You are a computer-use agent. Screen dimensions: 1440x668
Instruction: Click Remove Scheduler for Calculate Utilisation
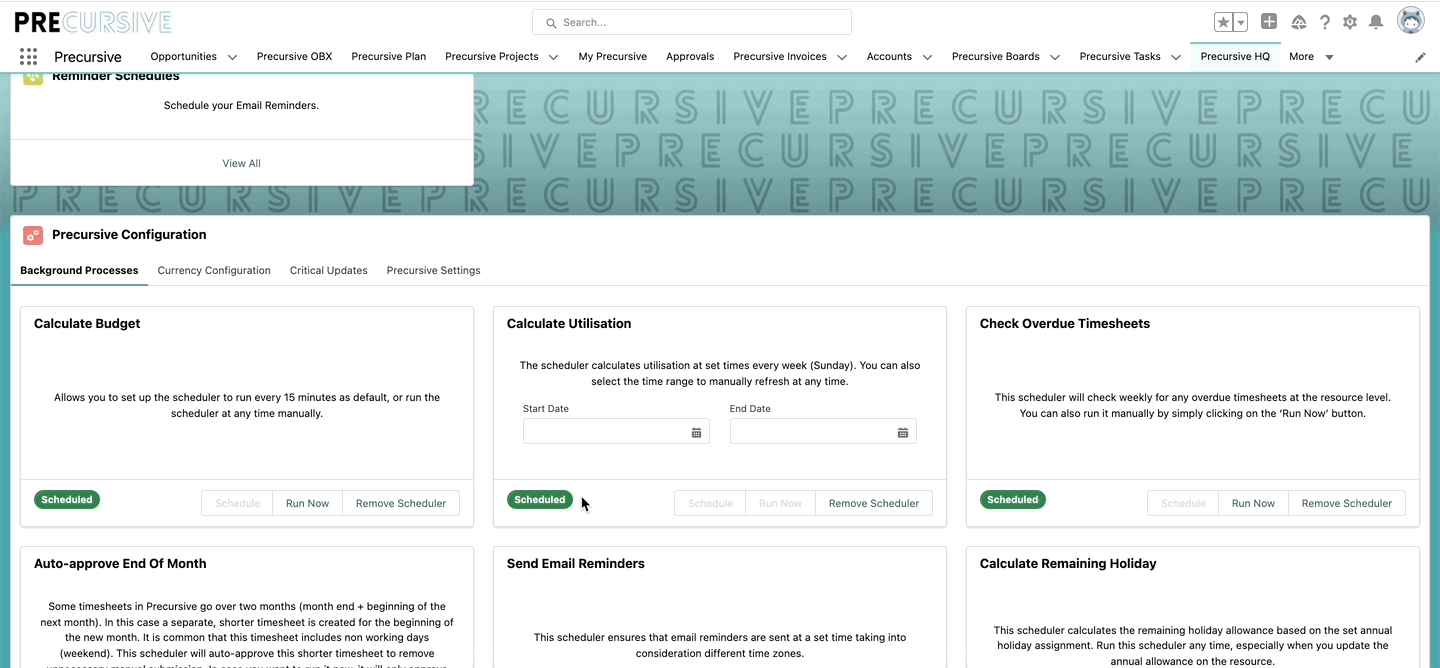[874, 503]
